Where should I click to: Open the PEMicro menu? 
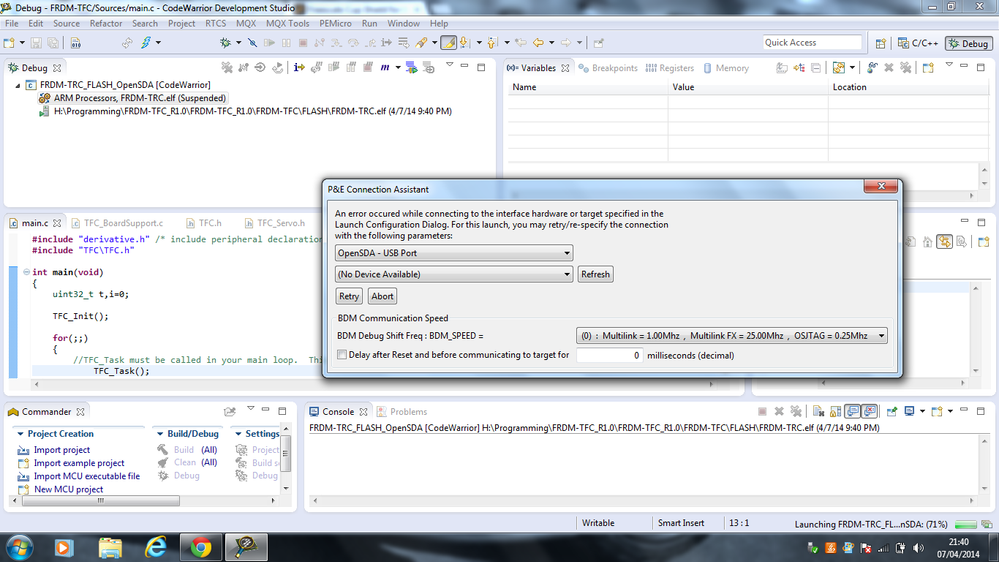click(x=335, y=24)
